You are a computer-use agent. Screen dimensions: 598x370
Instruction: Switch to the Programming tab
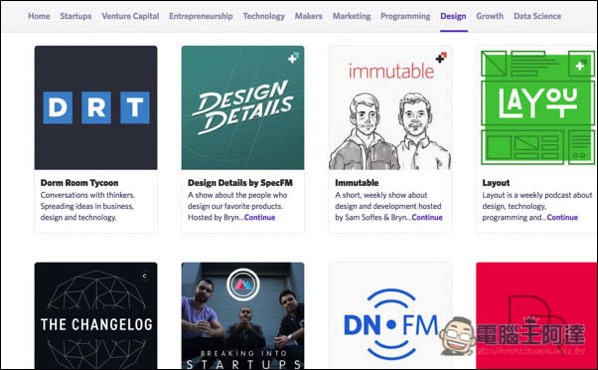tap(405, 16)
